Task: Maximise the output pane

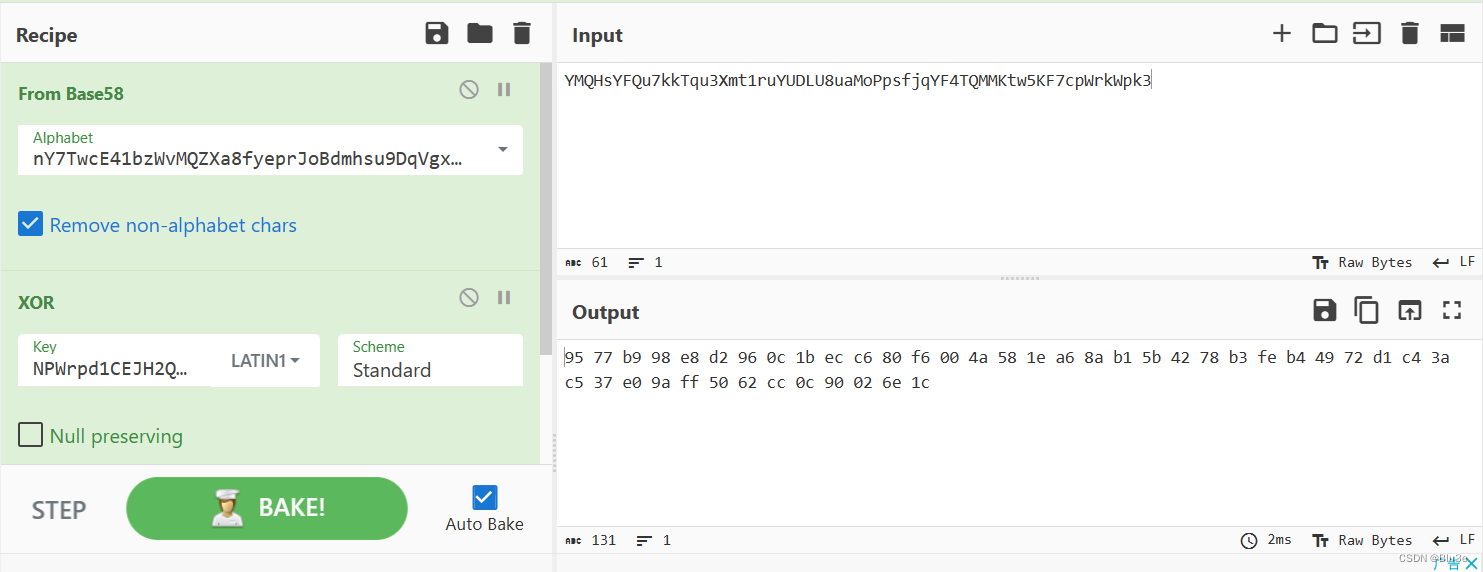Action: pyautogui.click(x=1452, y=310)
